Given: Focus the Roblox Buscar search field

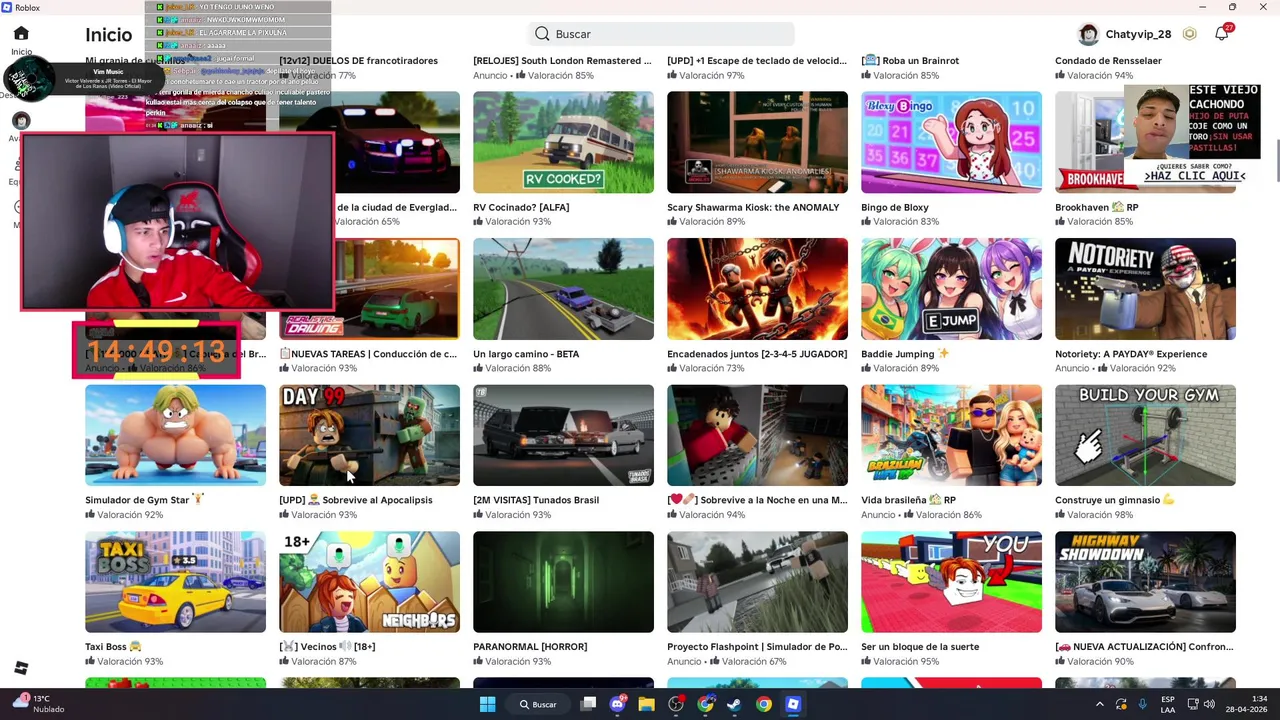Looking at the screenshot, I should 661,34.
